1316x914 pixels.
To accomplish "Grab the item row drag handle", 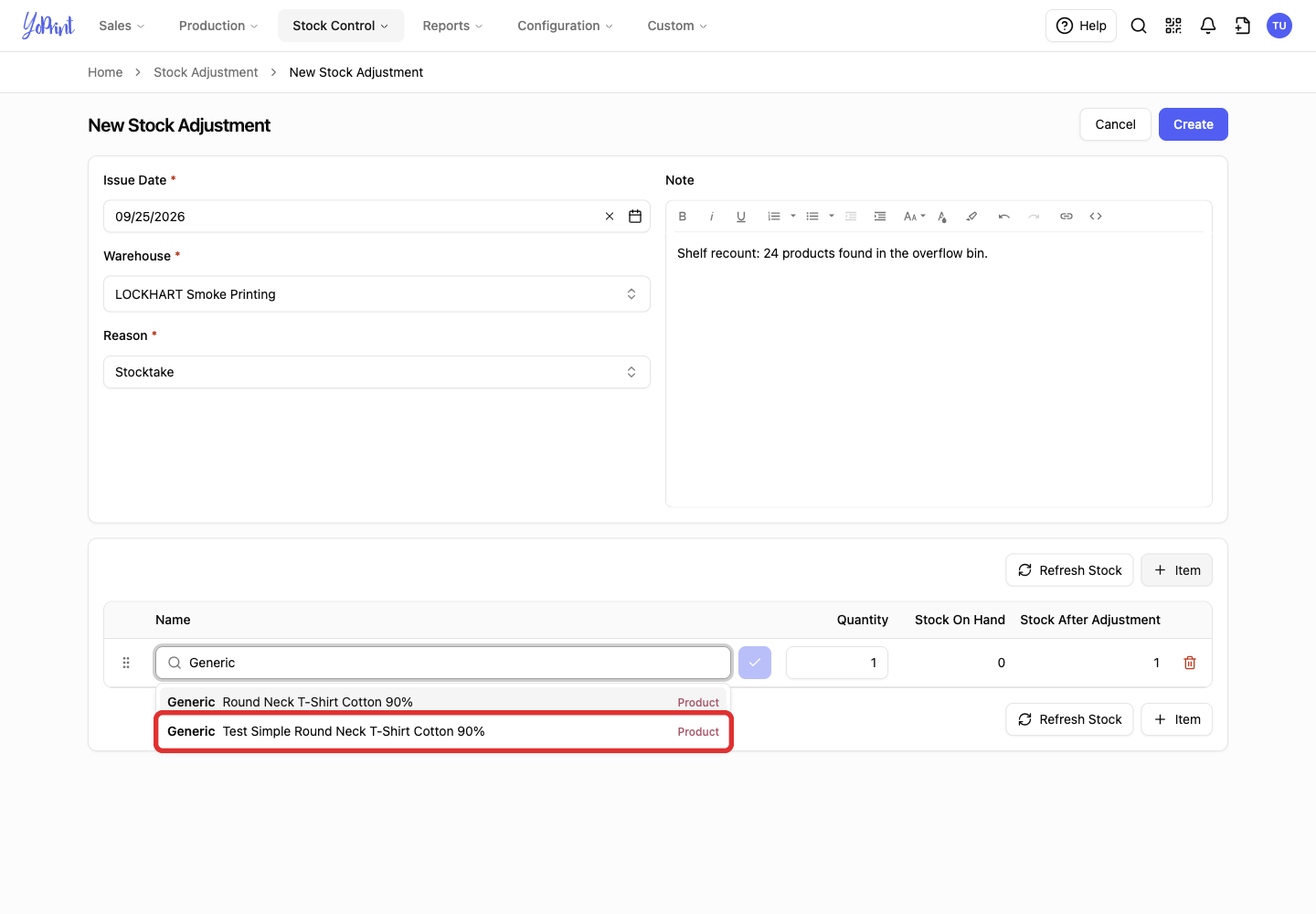I will 126,663.
